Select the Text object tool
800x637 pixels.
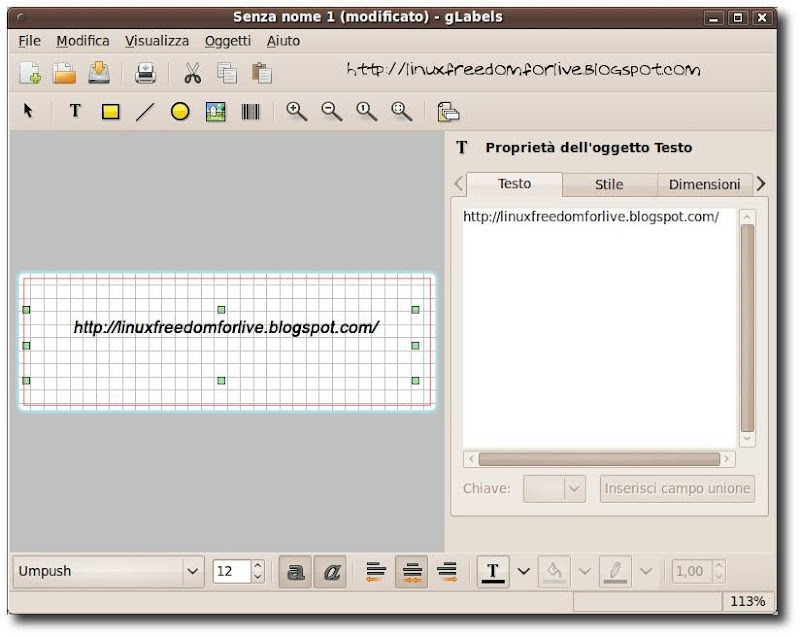[x=74, y=112]
